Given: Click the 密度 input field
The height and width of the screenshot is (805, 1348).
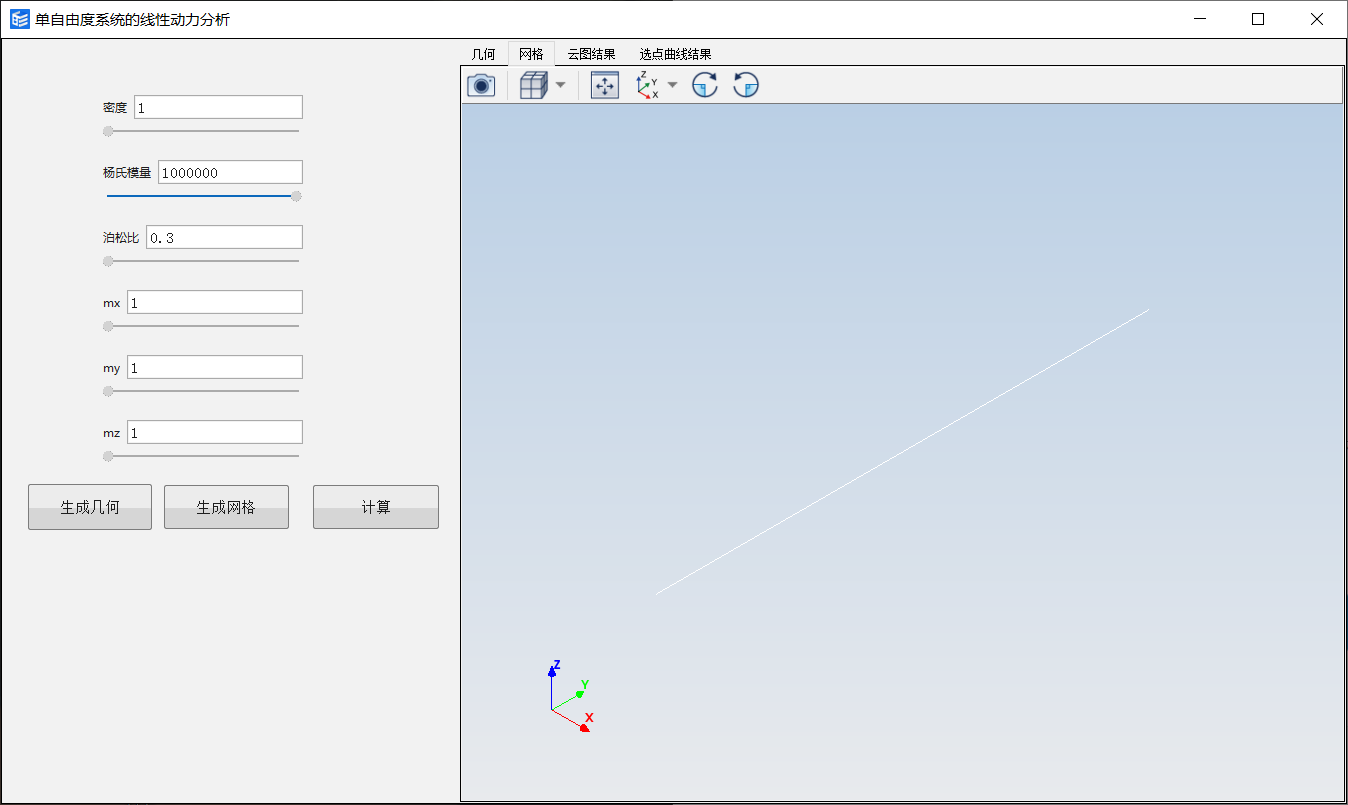Looking at the screenshot, I should tap(218, 107).
